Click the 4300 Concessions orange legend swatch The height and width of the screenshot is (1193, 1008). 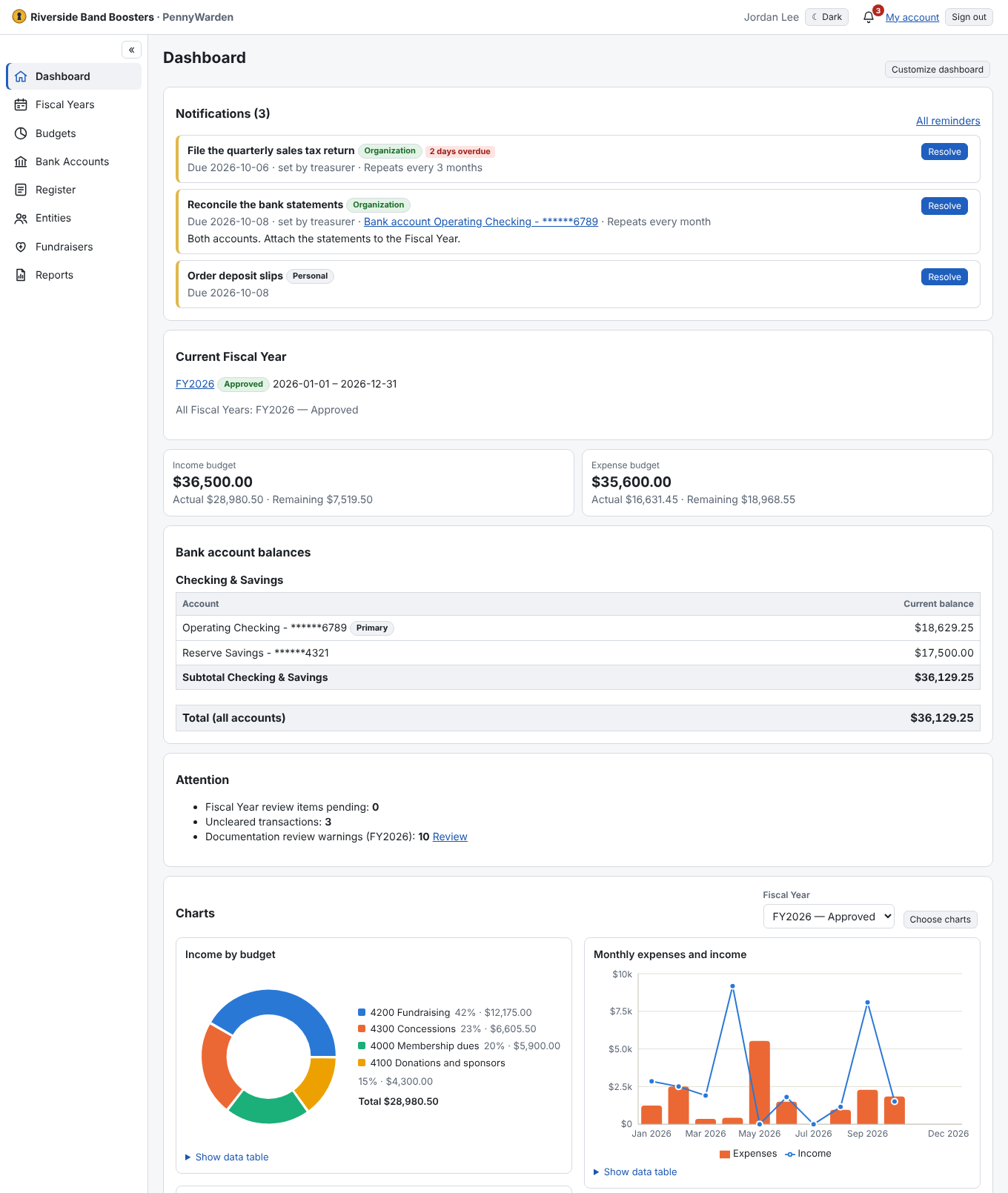click(362, 1028)
